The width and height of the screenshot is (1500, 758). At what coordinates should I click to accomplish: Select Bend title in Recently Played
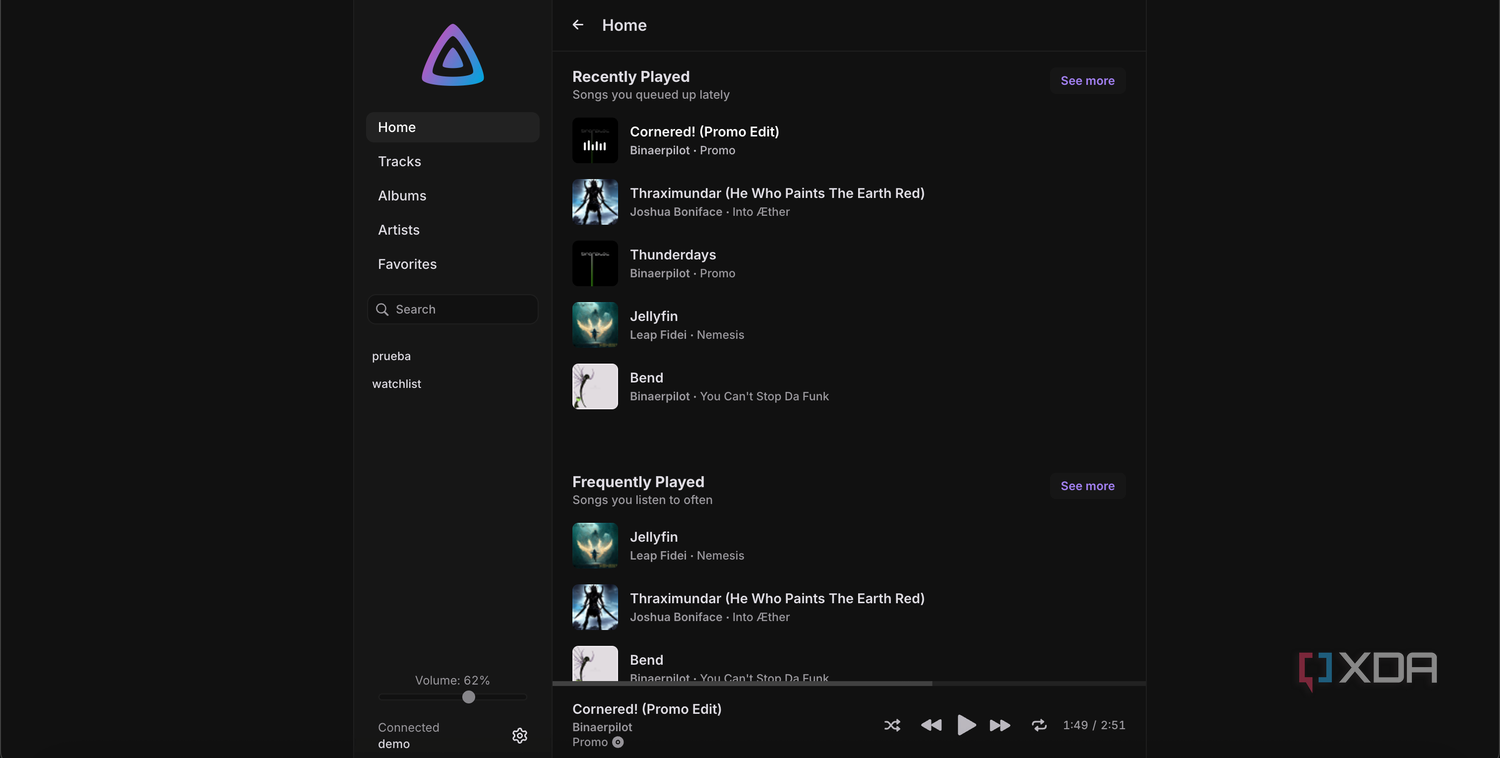click(x=647, y=378)
